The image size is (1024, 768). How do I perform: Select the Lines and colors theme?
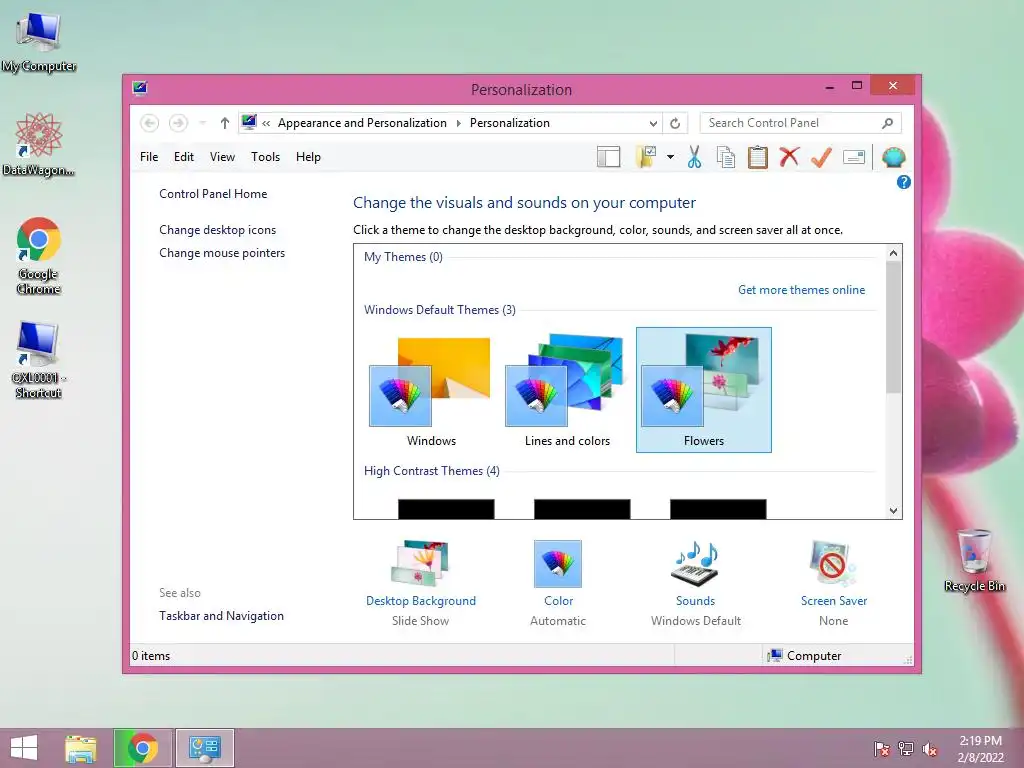tap(567, 390)
